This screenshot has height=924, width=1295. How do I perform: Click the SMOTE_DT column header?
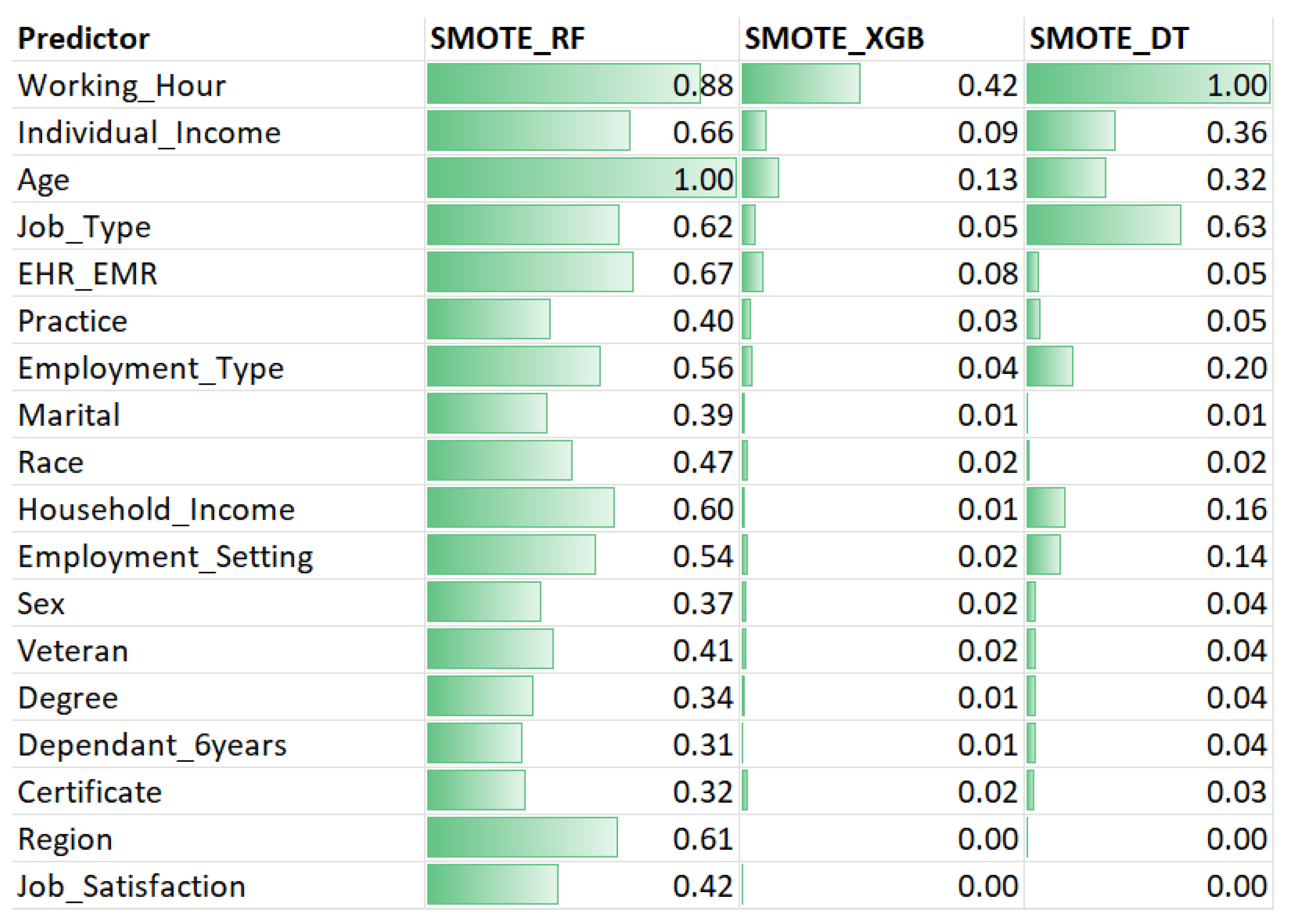(x=1109, y=39)
